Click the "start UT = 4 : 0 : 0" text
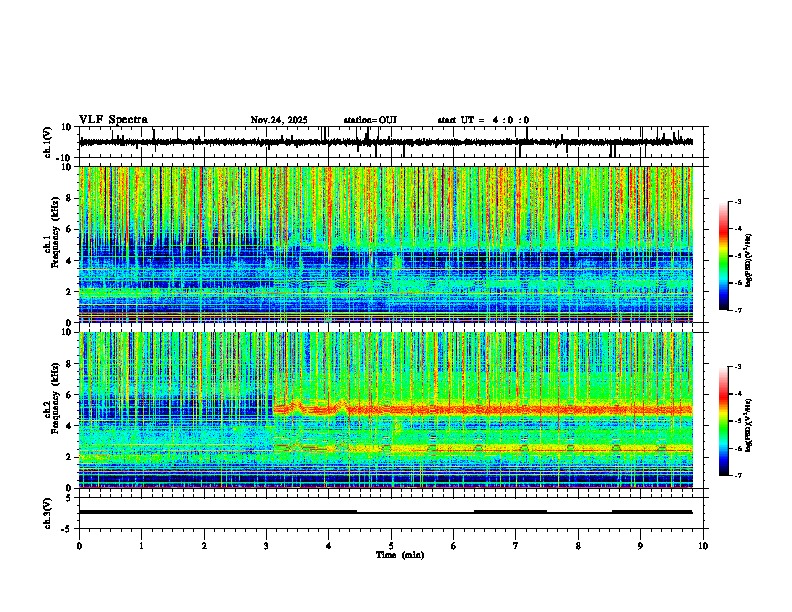 coord(483,120)
